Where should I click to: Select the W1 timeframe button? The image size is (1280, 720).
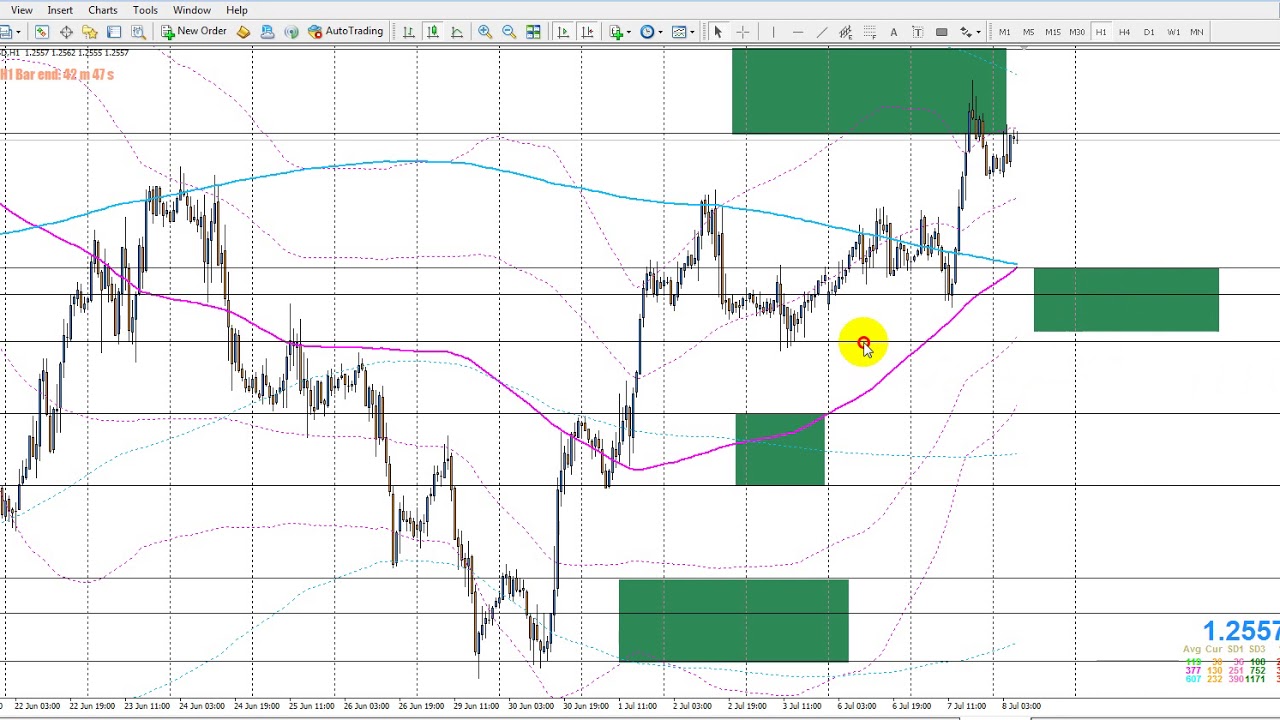pos(1173,32)
